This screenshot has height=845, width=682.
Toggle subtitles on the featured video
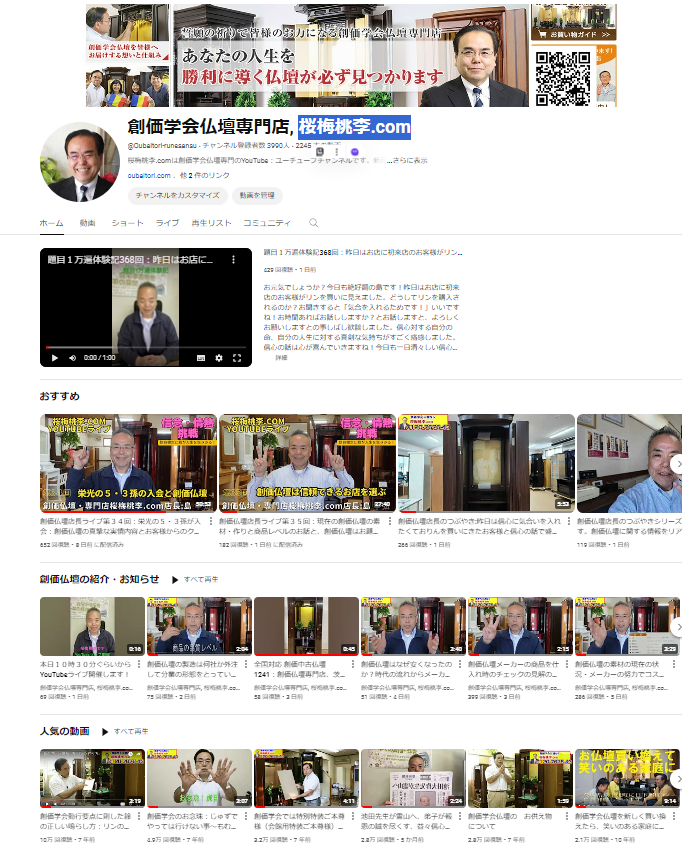tap(202, 357)
